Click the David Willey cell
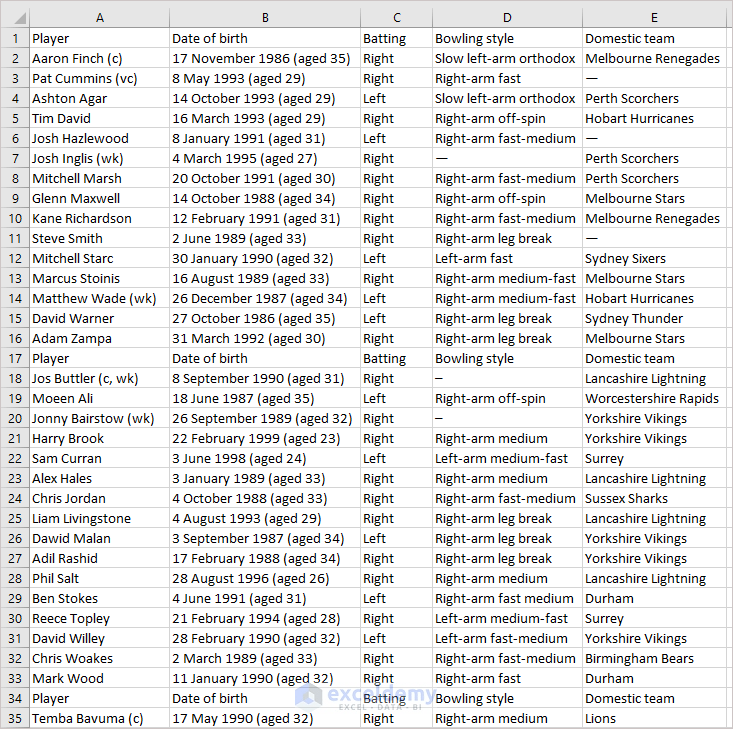The width and height of the screenshot is (733, 729). [99, 639]
